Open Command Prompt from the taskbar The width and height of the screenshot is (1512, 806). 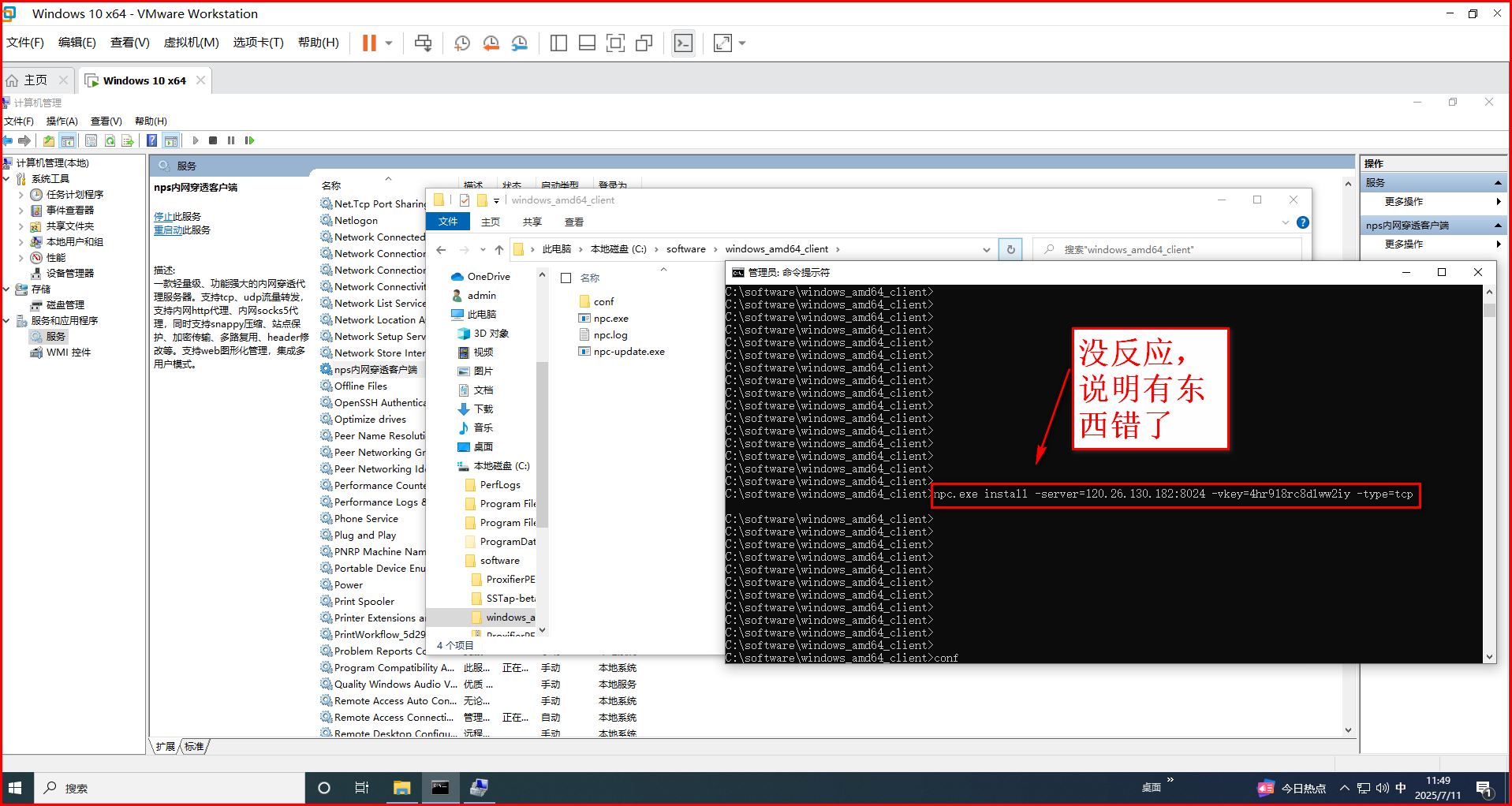pyautogui.click(x=440, y=788)
